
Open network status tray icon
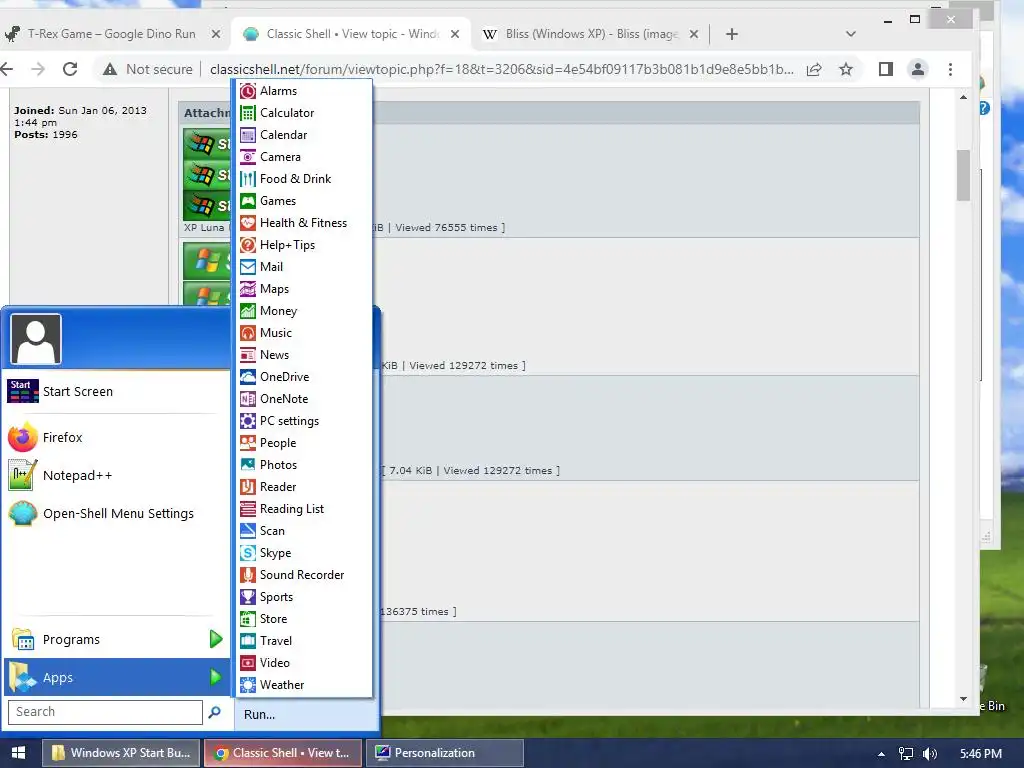906,754
